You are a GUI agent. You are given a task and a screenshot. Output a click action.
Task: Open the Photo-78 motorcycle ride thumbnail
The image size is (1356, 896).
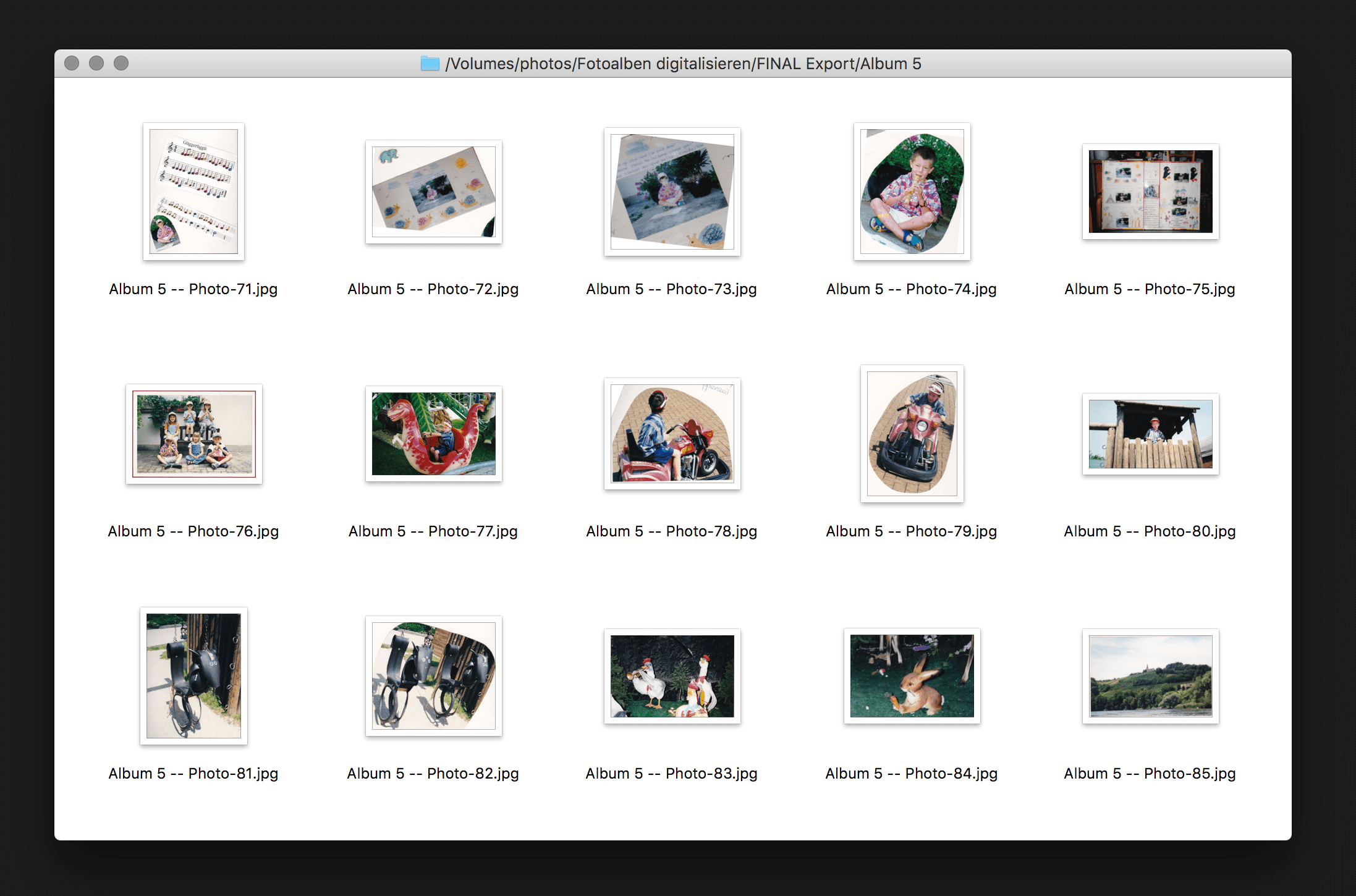(672, 434)
